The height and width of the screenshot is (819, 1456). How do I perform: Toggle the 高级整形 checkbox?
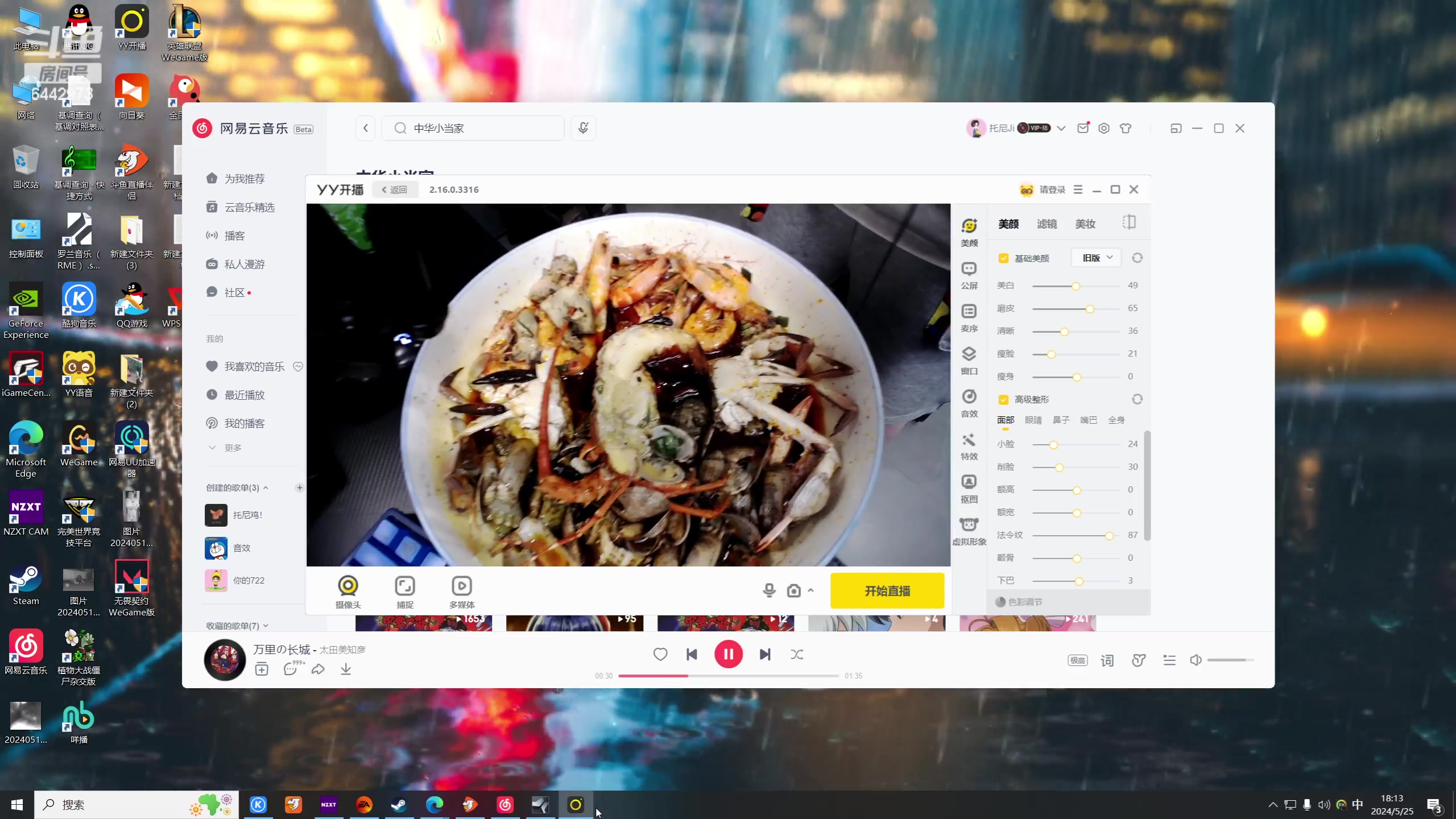point(1003,399)
